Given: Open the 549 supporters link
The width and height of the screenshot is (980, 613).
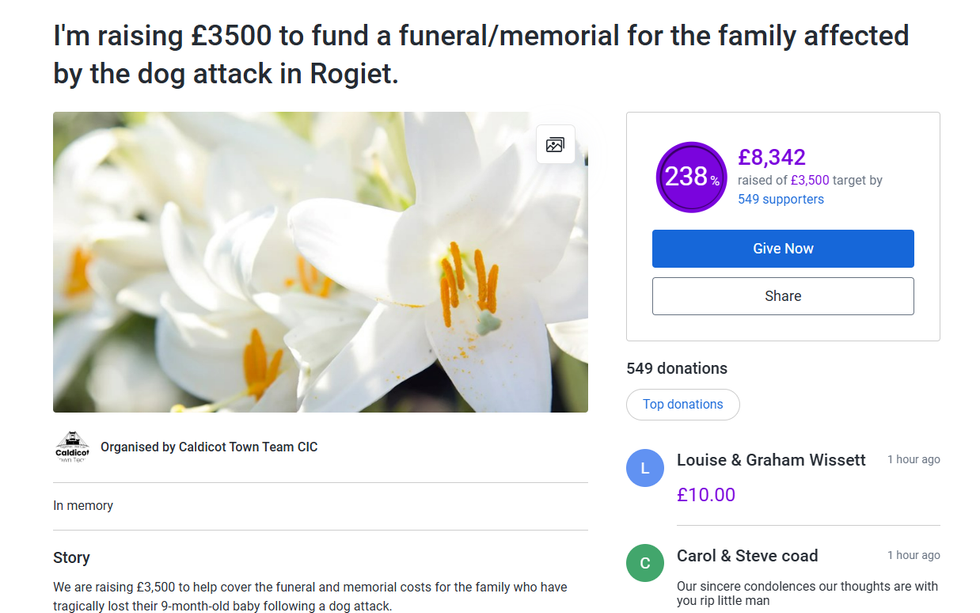Looking at the screenshot, I should click(x=781, y=199).
